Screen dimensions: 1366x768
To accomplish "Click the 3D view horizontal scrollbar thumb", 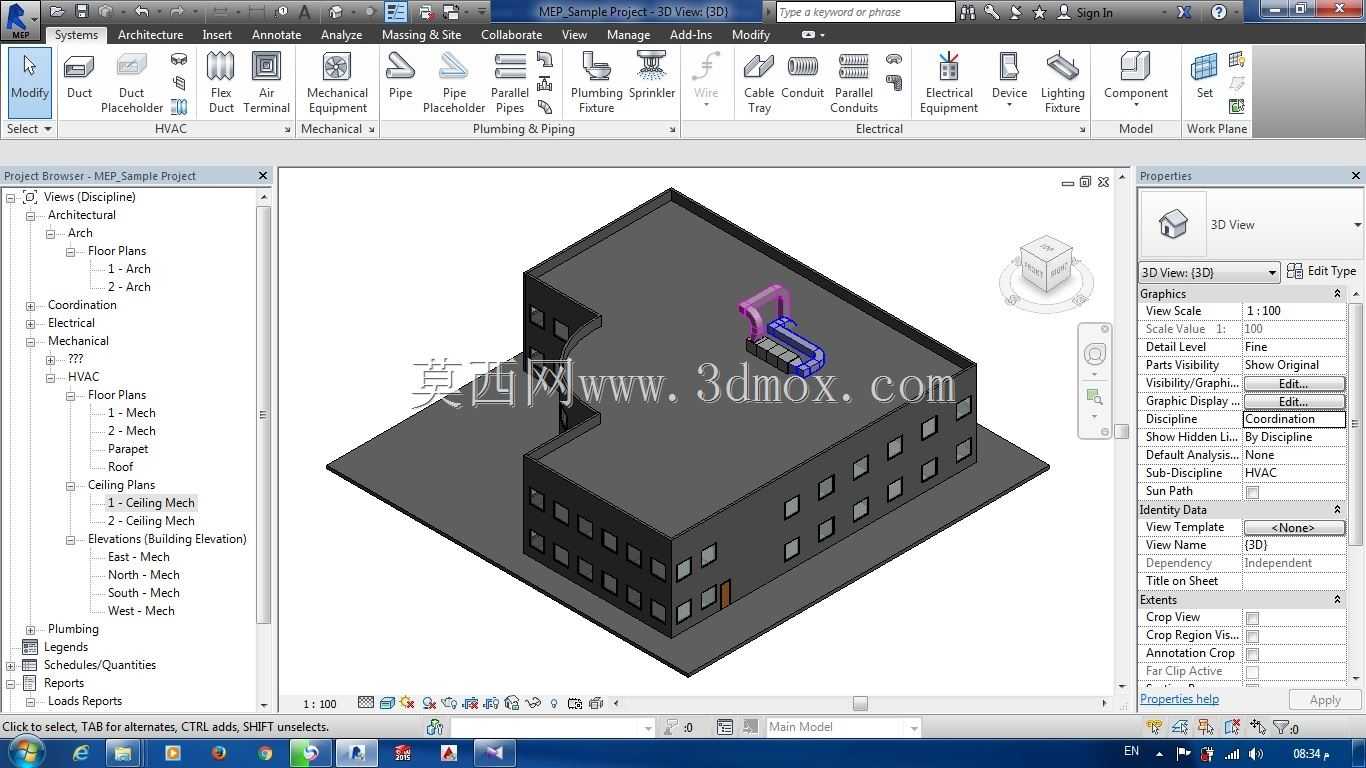I will 860,704.
